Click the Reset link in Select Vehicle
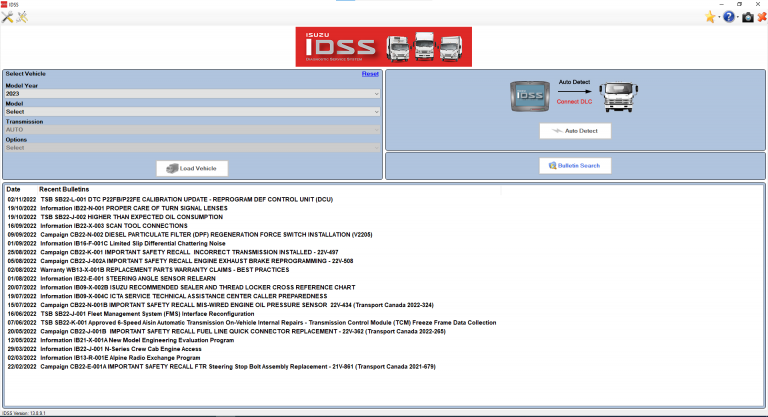Screen dimensions: 768x417 tap(370, 74)
